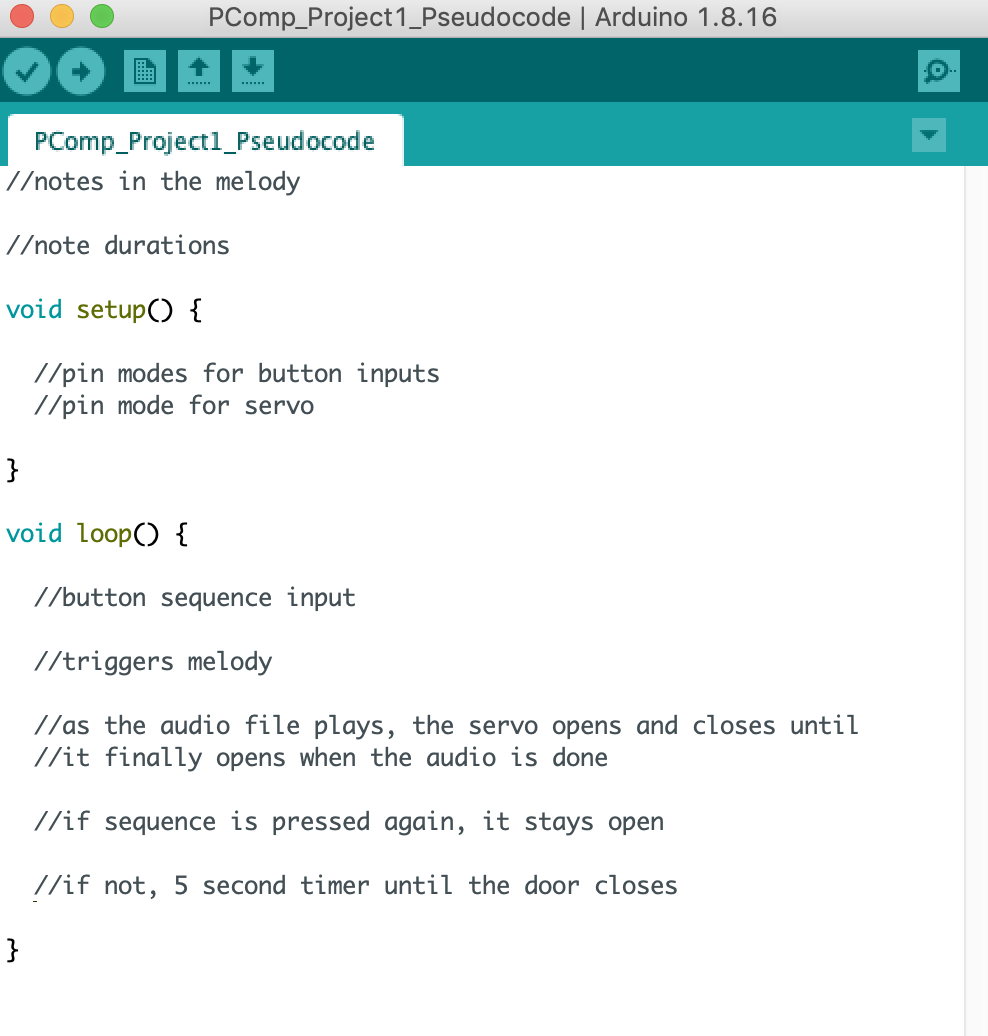Click the Verify checkmark button
The width and height of the screenshot is (988, 1036).
tap(27, 71)
